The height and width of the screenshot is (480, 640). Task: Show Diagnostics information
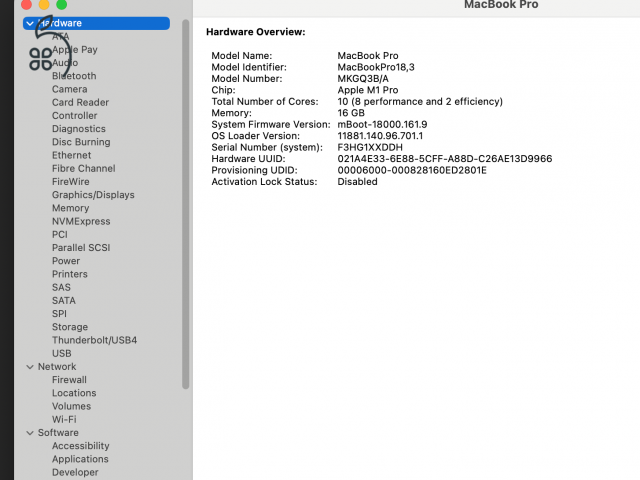[x=79, y=129]
